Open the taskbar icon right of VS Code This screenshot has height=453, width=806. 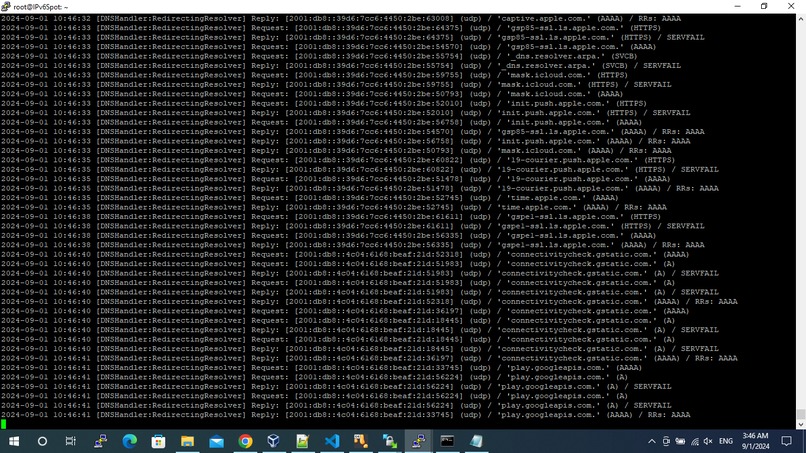pos(360,441)
